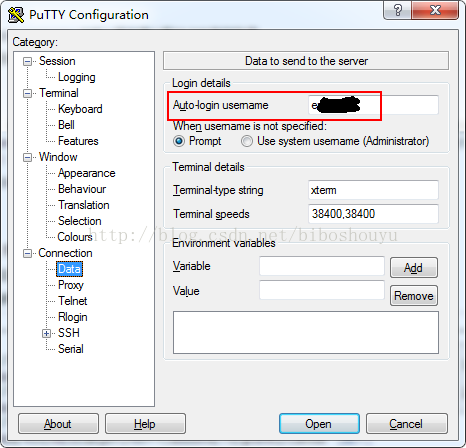Click the Value label

(x=186, y=291)
